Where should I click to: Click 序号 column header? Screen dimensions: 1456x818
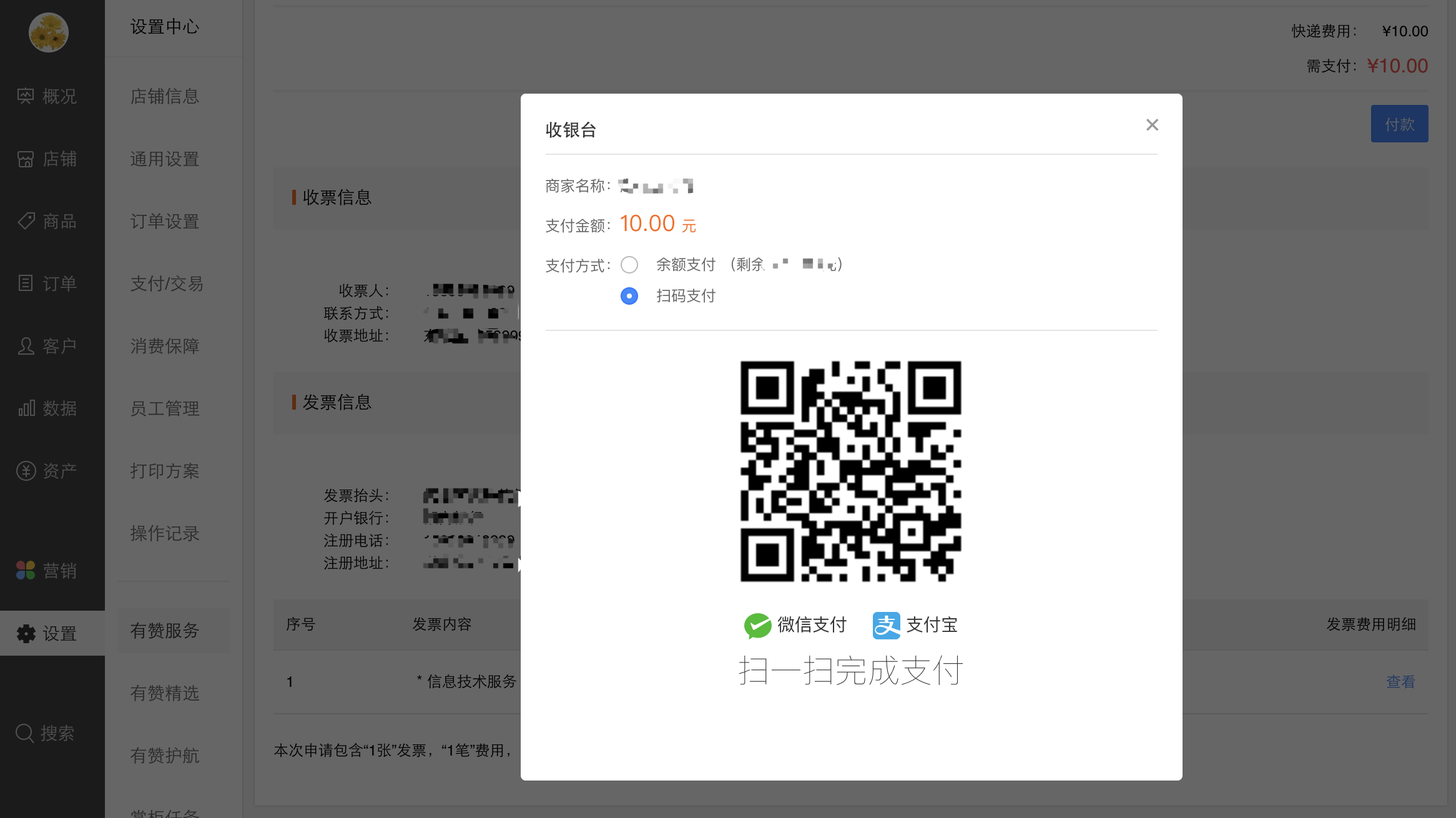tap(301, 624)
